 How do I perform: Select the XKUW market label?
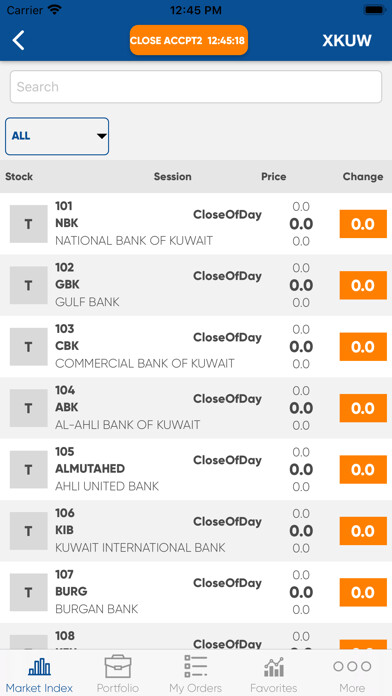[x=347, y=40]
